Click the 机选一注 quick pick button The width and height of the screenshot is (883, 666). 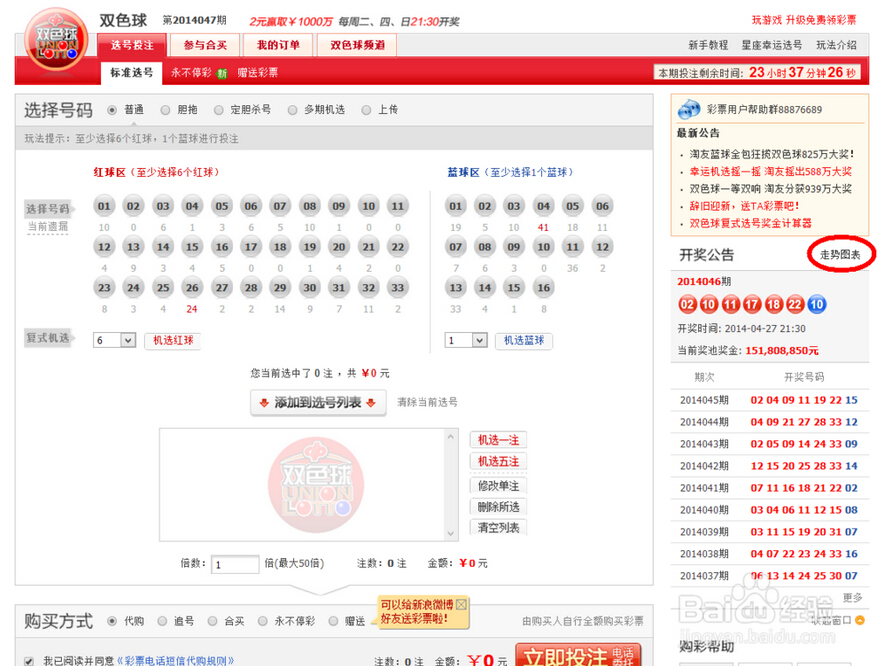pyautogui.click(x=497, y=440)
